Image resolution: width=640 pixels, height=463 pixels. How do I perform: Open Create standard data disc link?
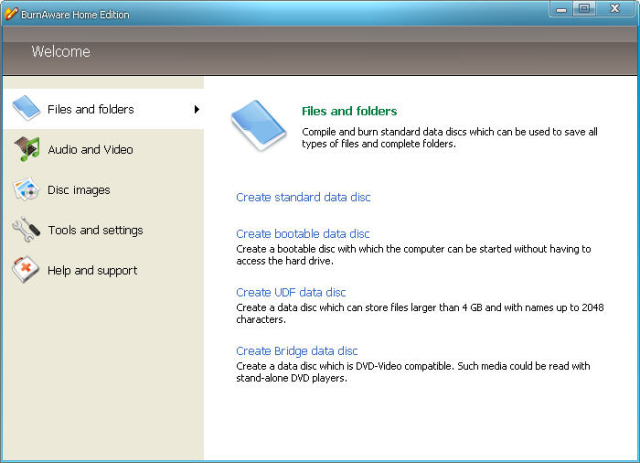303,197
